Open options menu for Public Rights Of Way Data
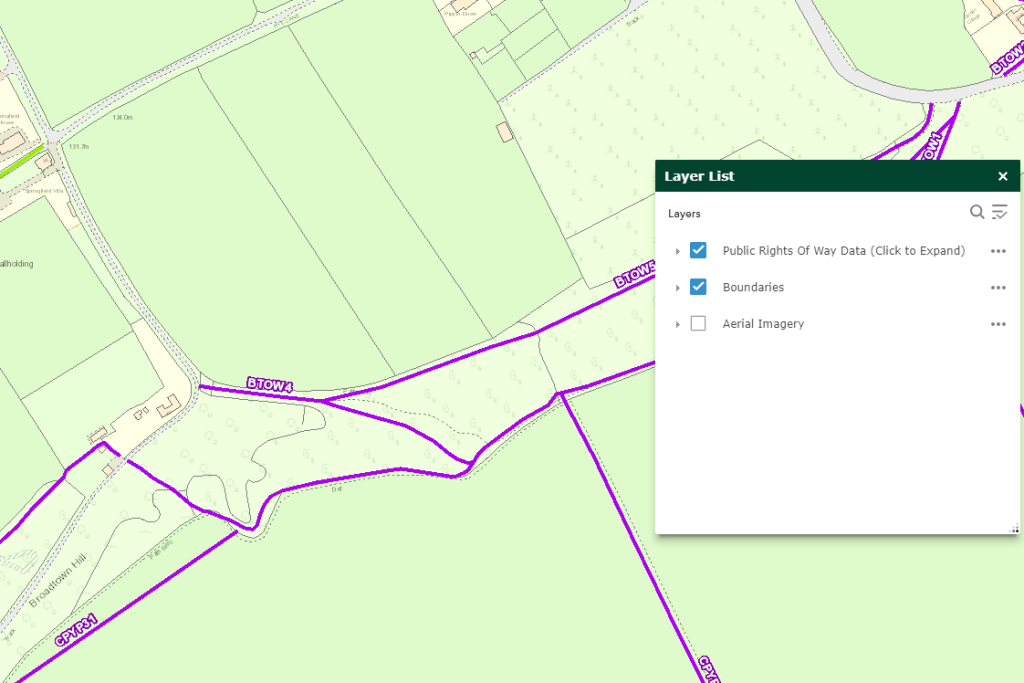 click(x=997, y=251)
